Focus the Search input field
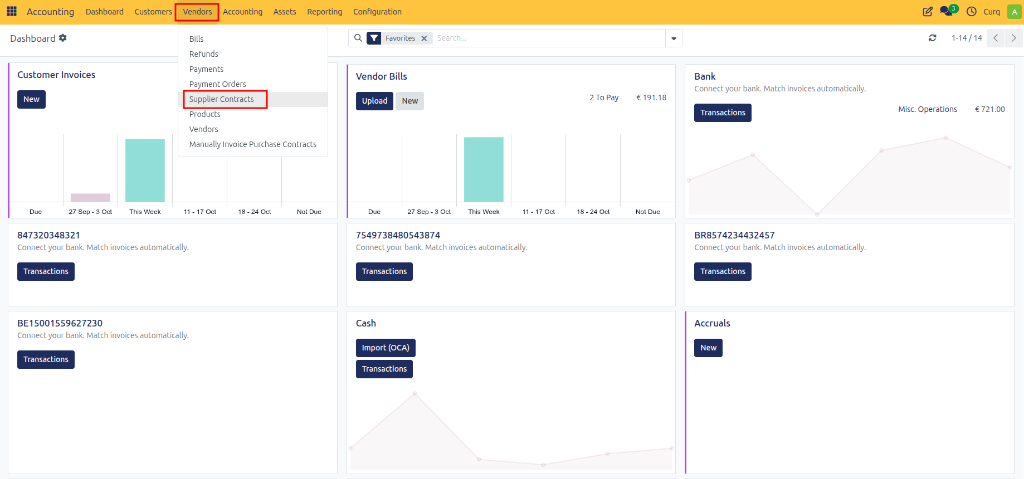The image size is (1024, 479). click(x=549, y=39)
